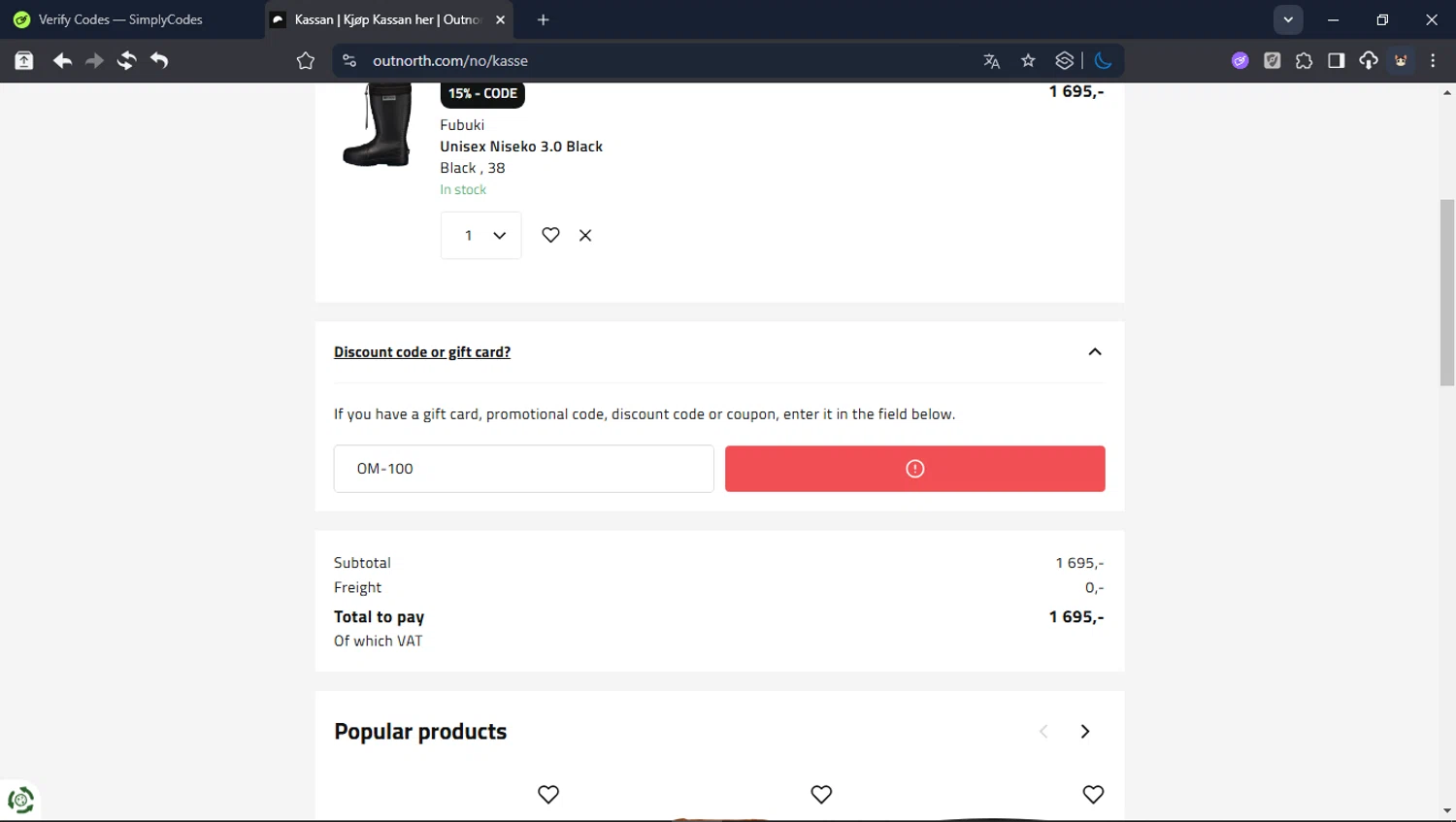Favorite first popular product heart

click(548, 795)
